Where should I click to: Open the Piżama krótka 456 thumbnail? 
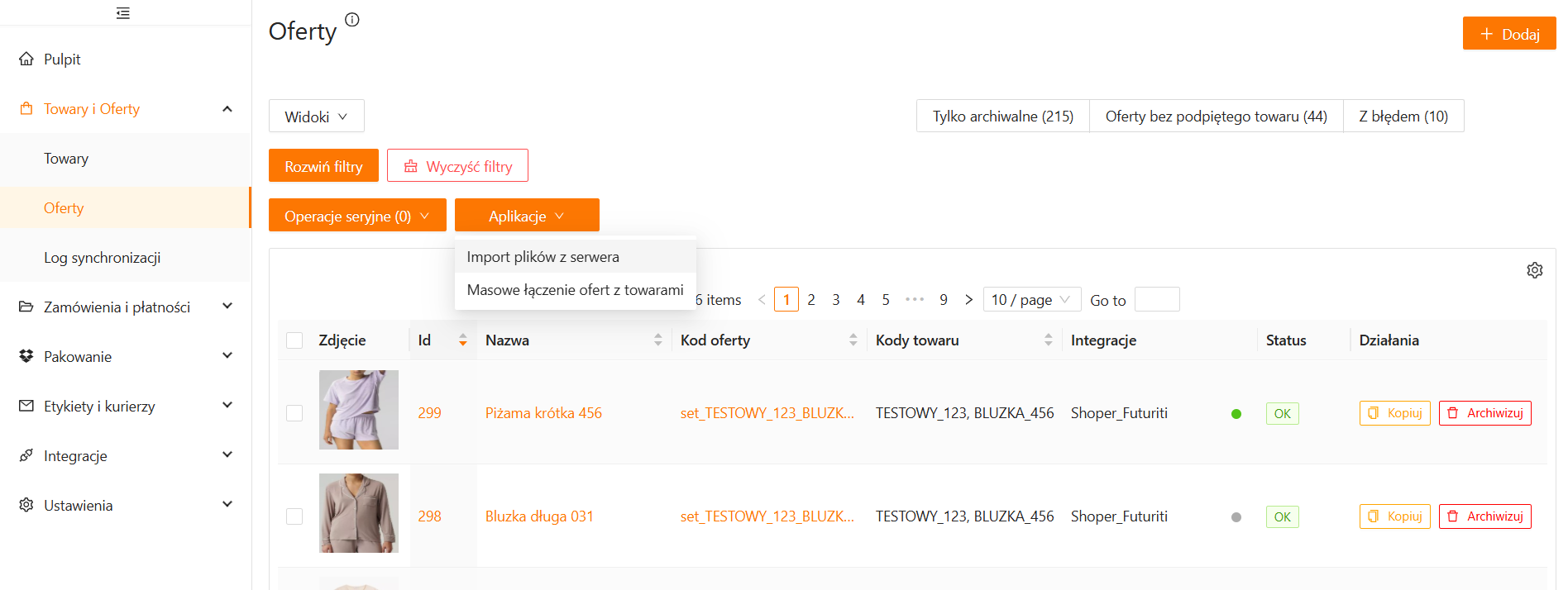click(359, 410)
